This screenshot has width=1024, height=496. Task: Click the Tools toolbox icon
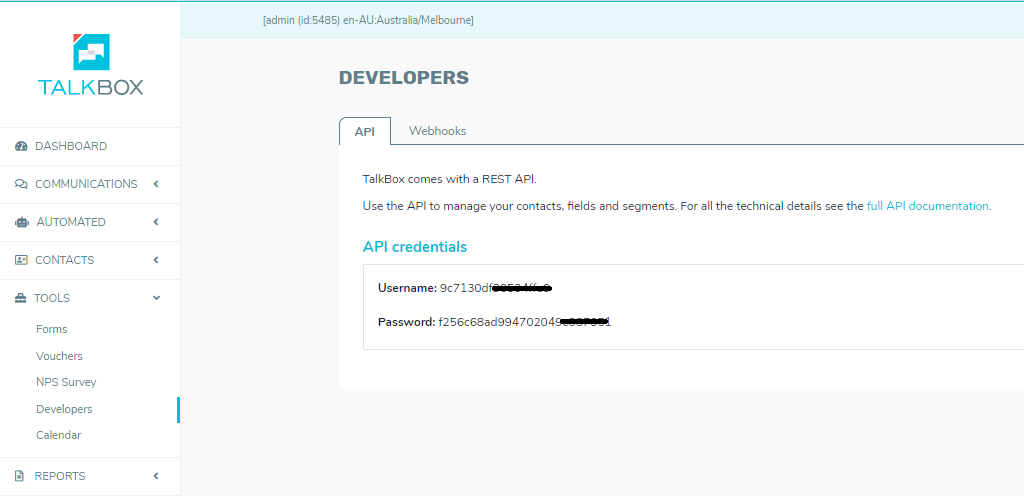21,298
